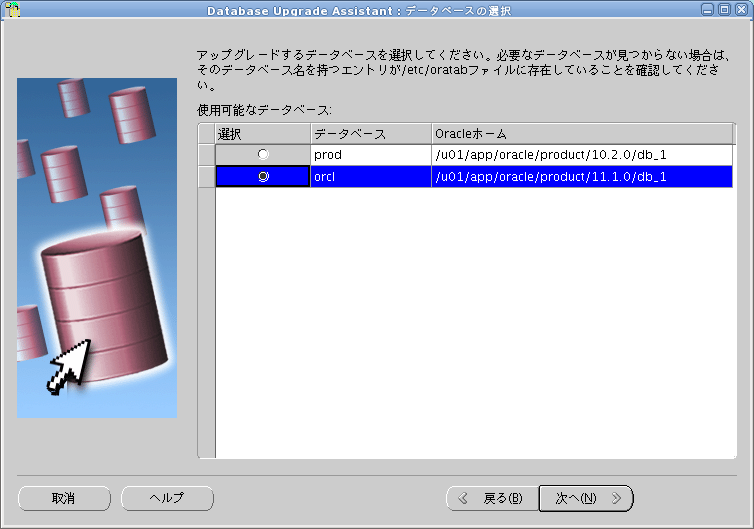Select the prod database radio button

point(263,154)
